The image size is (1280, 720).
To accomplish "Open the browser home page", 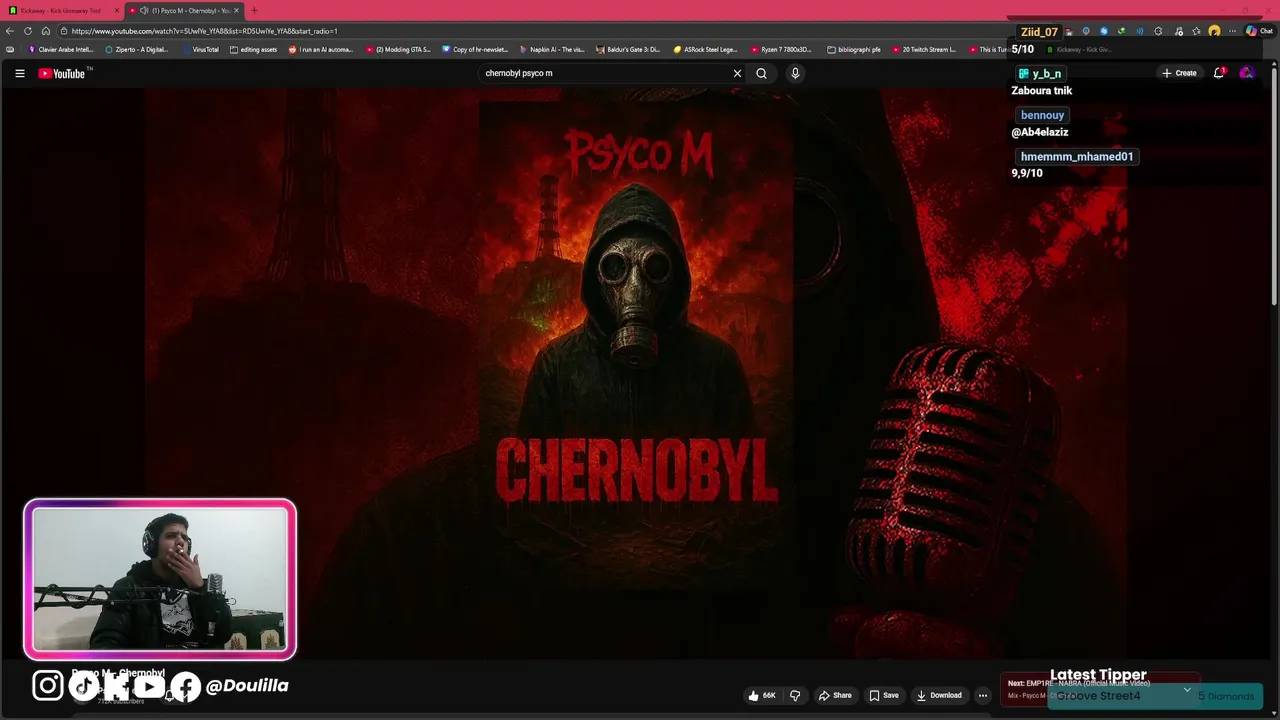I will pos(45,31).
